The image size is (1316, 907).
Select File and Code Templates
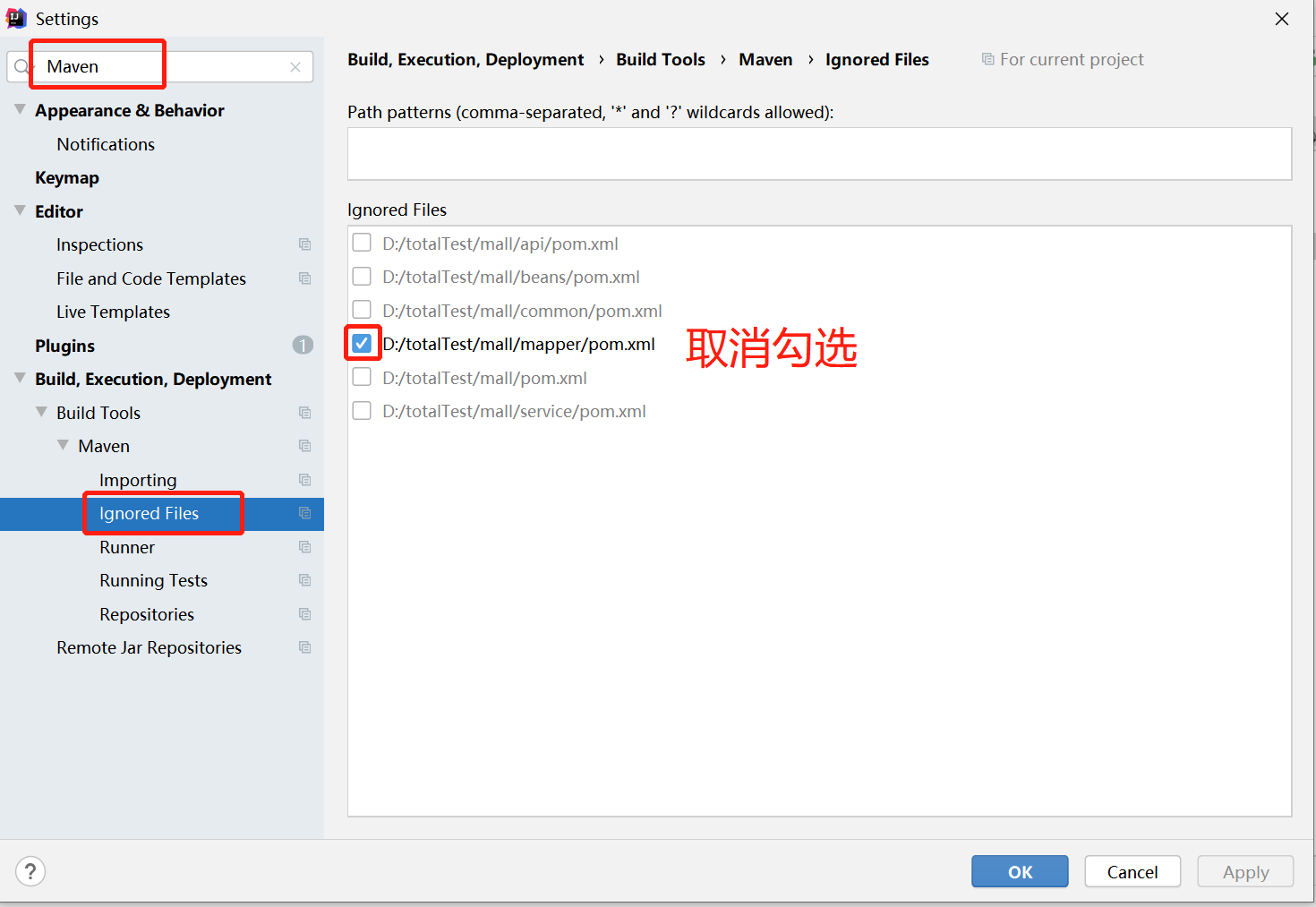(x=151, y=278)
